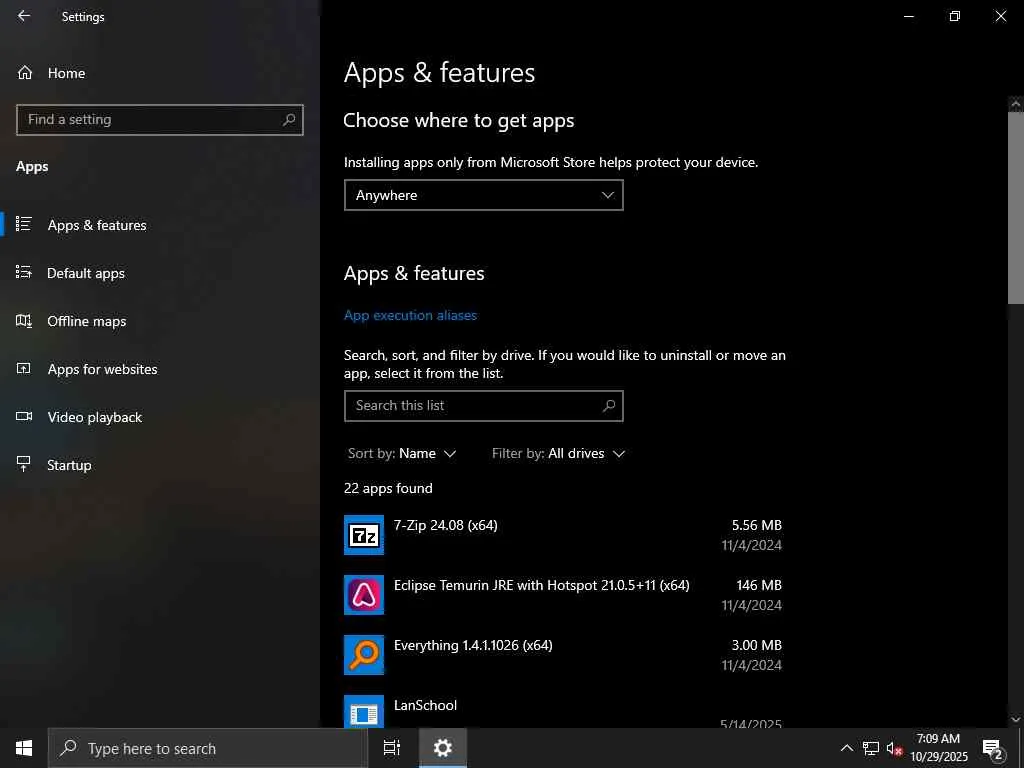
Task: Go back using the Settings back arrow
Action: (24, 16)
